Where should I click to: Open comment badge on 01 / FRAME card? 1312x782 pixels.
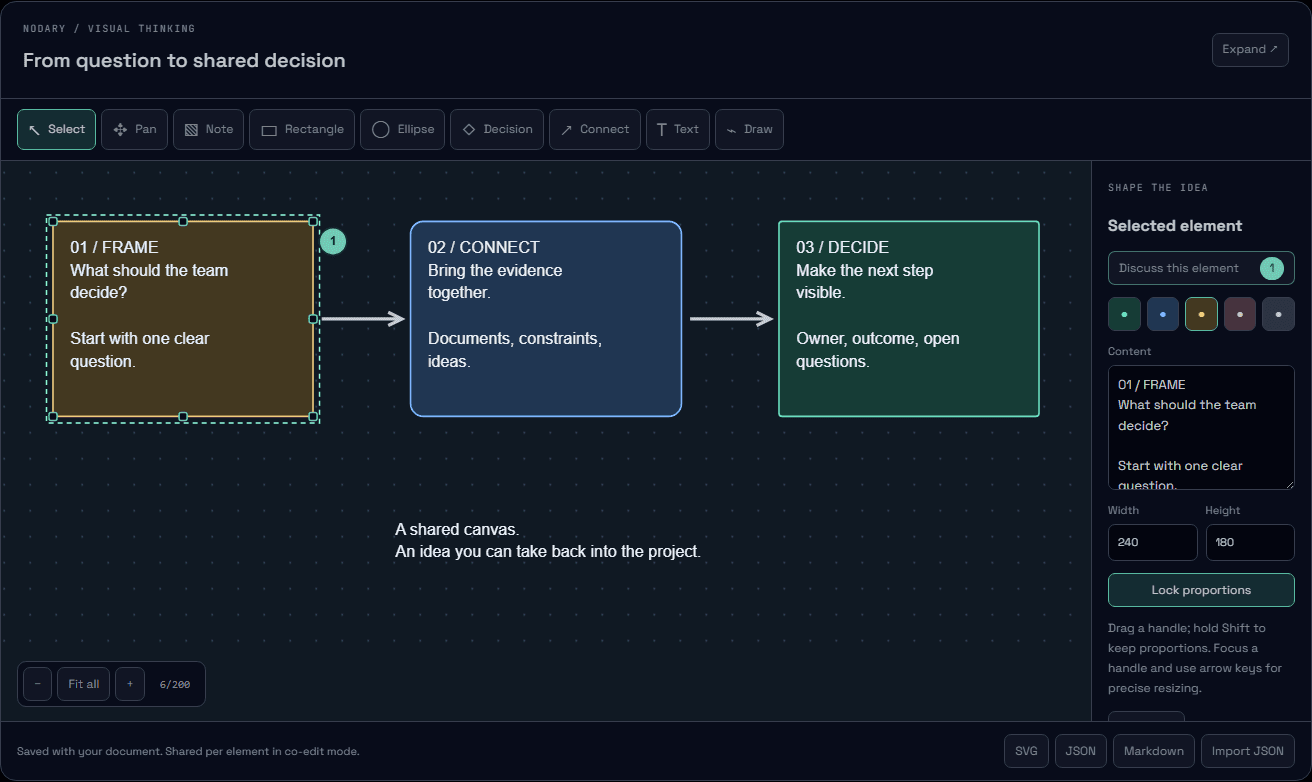(x=333, y=241)
